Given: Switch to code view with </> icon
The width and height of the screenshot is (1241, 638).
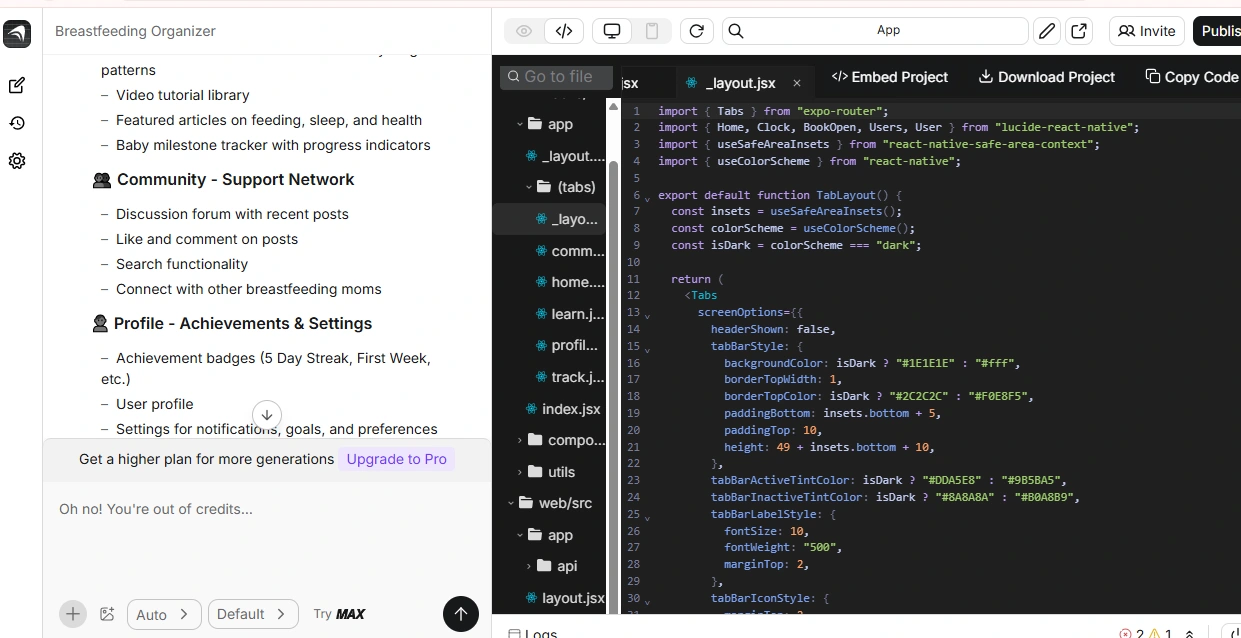Looking at the screenshot, I should pyautogui.click(x=564, y=31).
